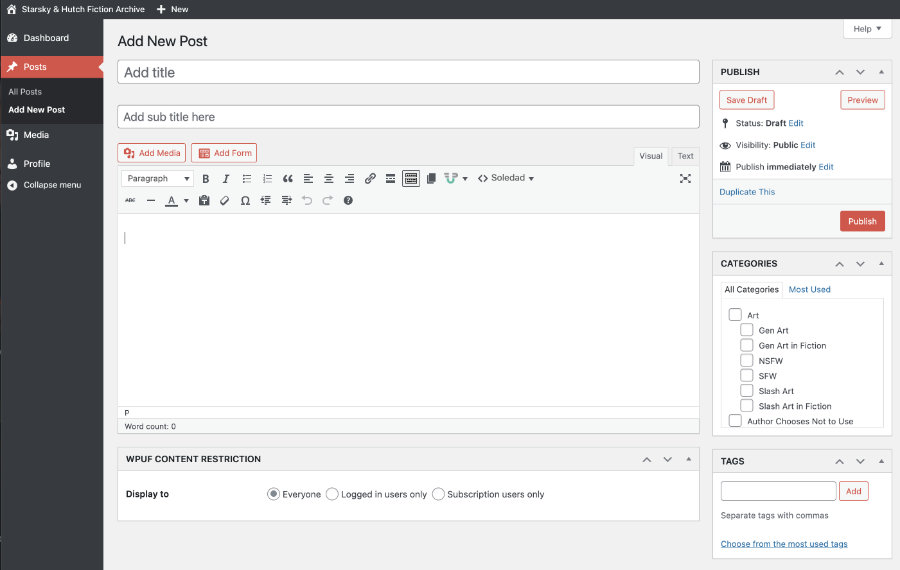Click the Save Draft button
Screen dimensions: 900x570
click(x=746, y=100)
